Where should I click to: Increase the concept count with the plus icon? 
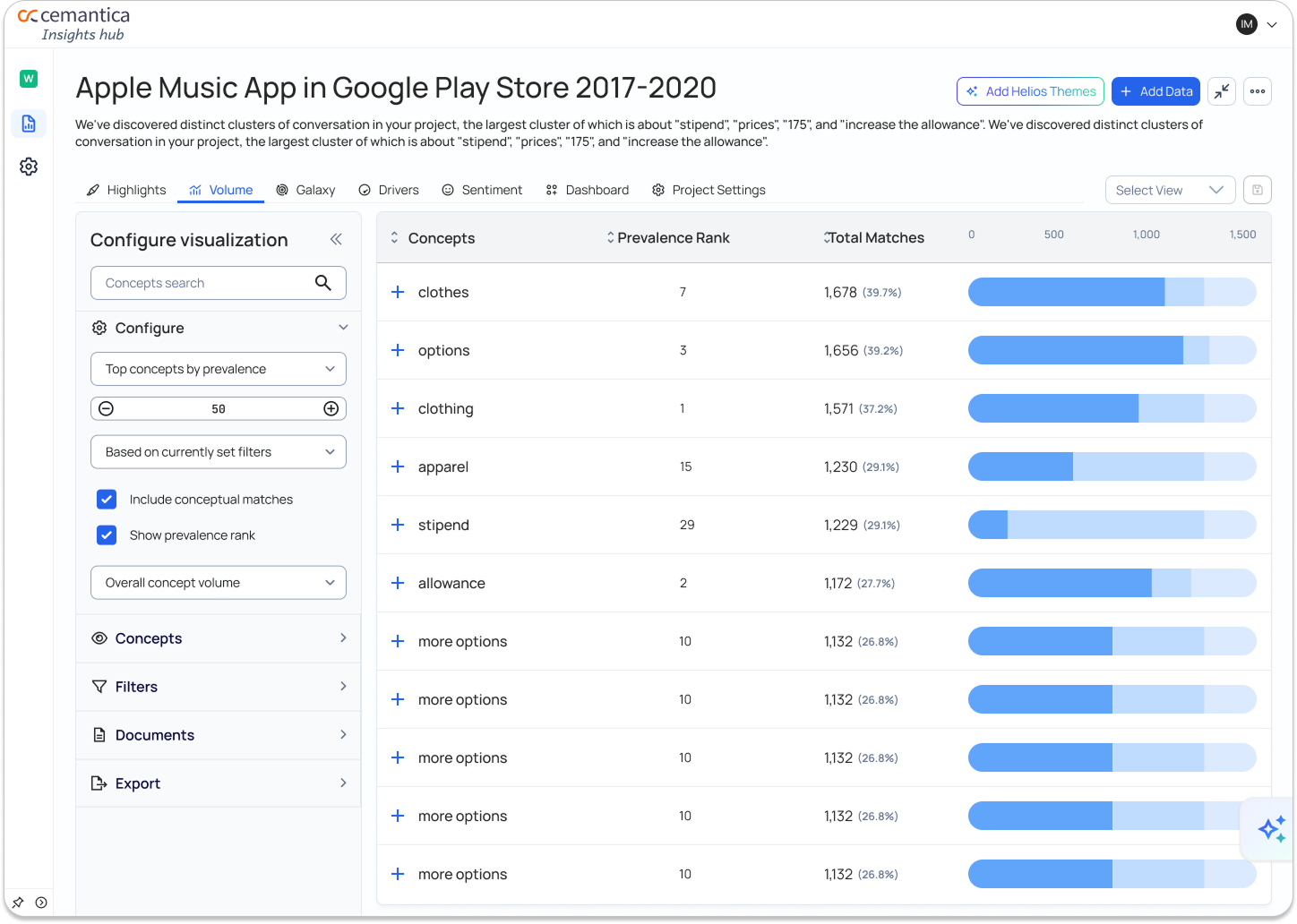point(331,409)
